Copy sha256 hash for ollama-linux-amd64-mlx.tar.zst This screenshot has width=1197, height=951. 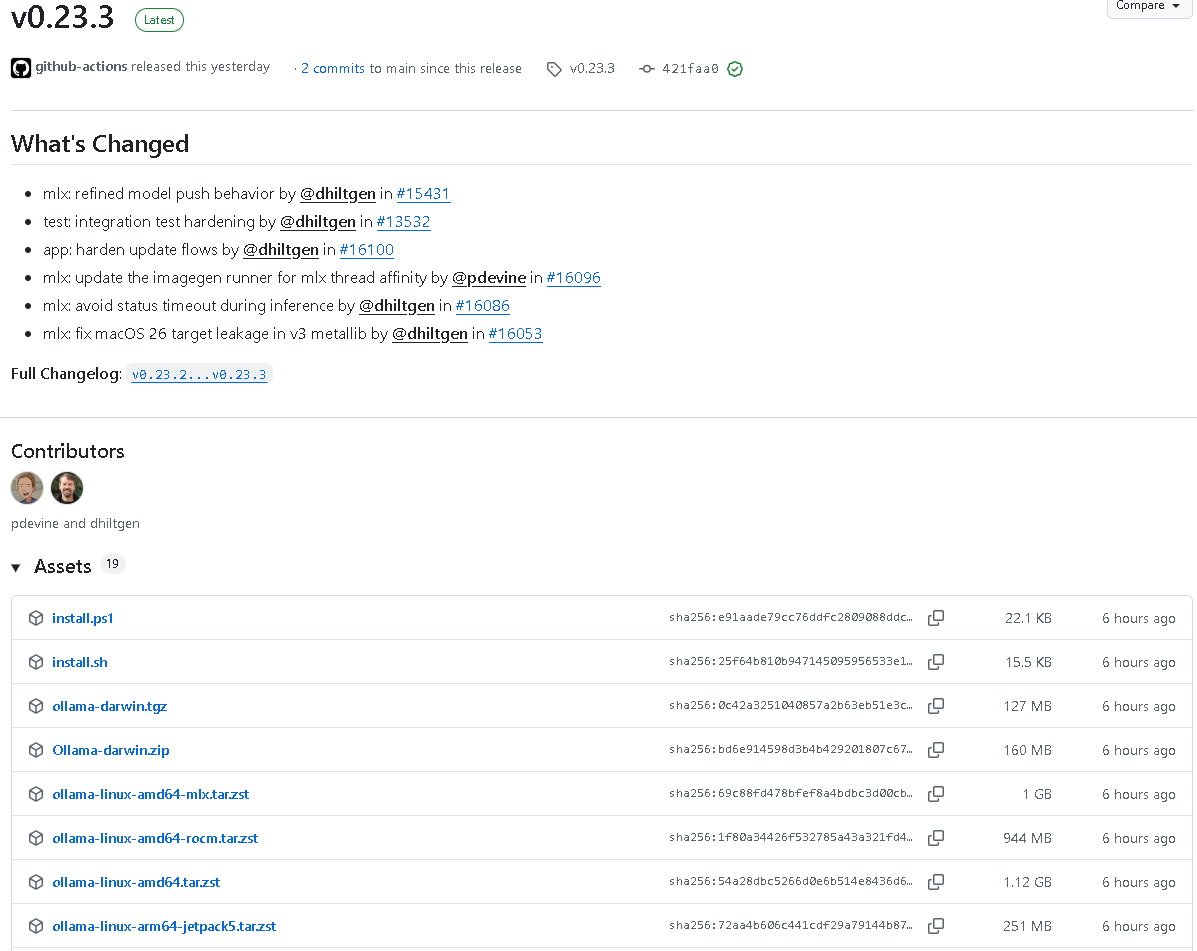pyautogui.click(x=936, y=794)
